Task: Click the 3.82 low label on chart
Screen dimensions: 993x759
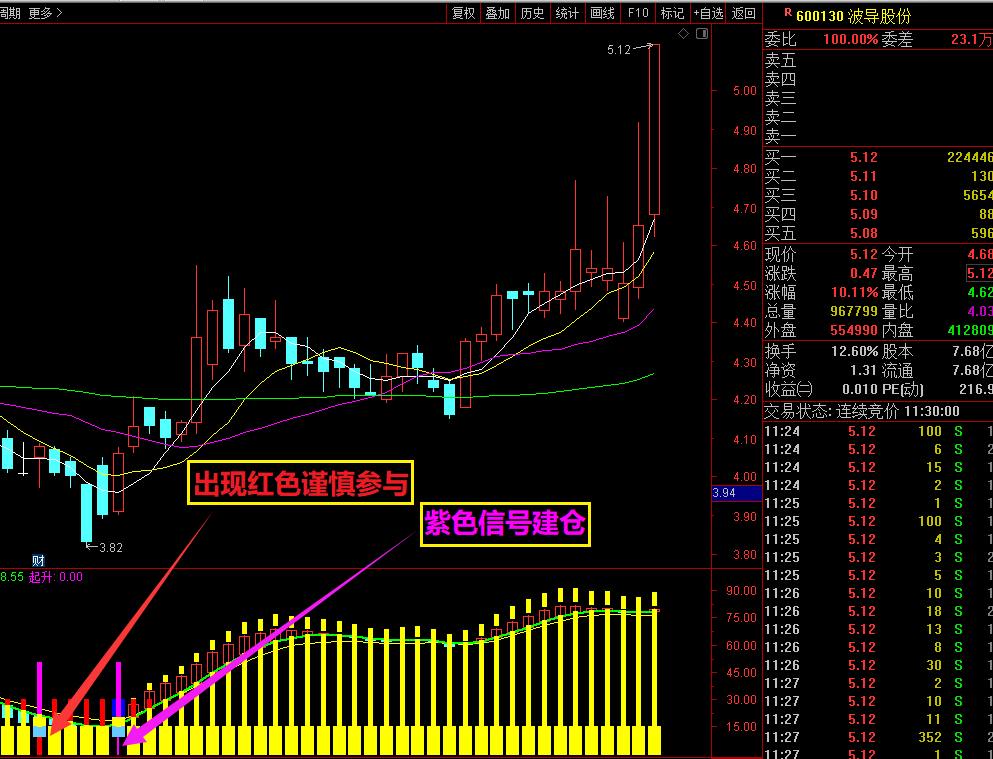Action: click(x=110, y=548)
